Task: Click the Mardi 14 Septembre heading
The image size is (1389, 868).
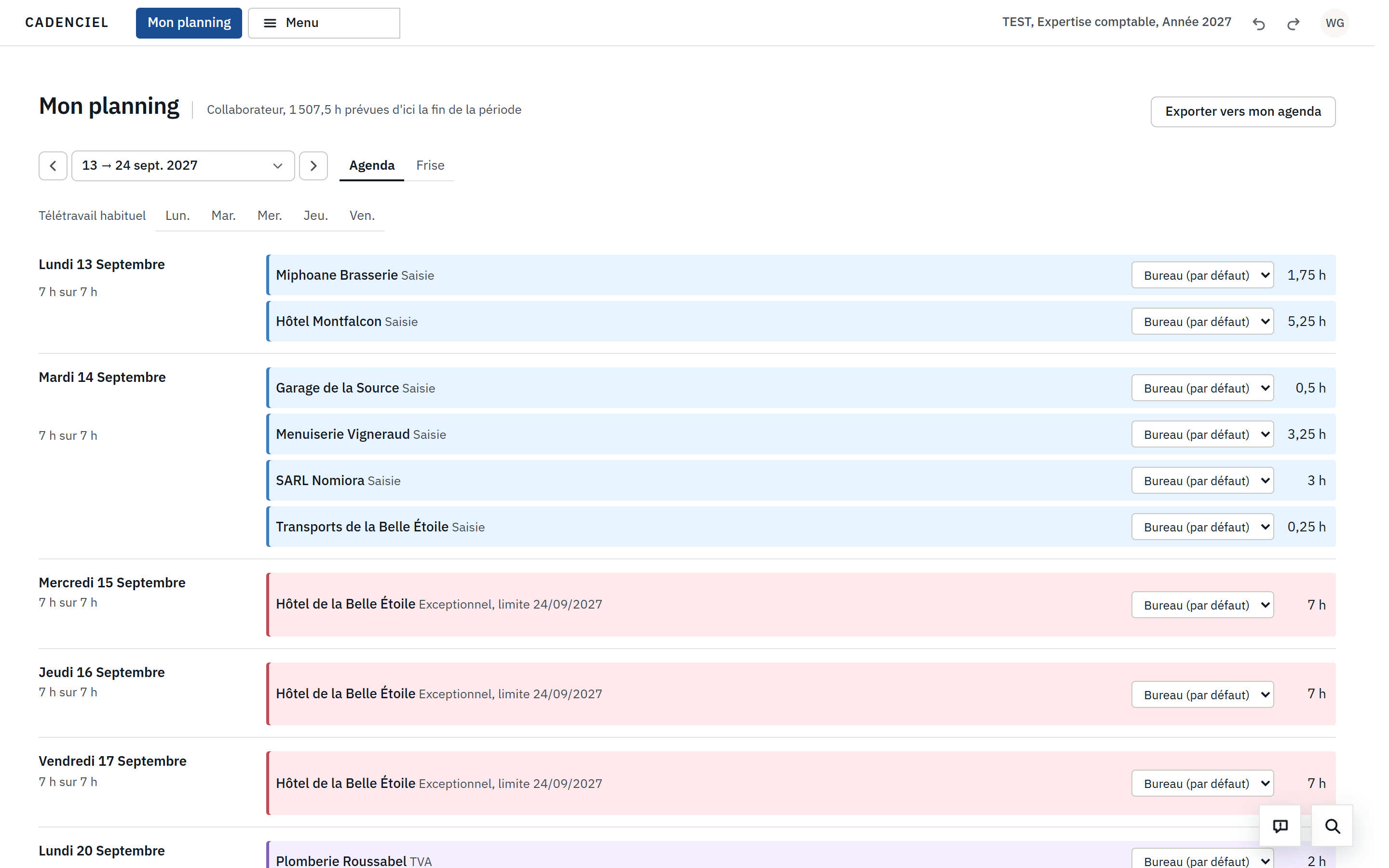Action: click(102, 377)
